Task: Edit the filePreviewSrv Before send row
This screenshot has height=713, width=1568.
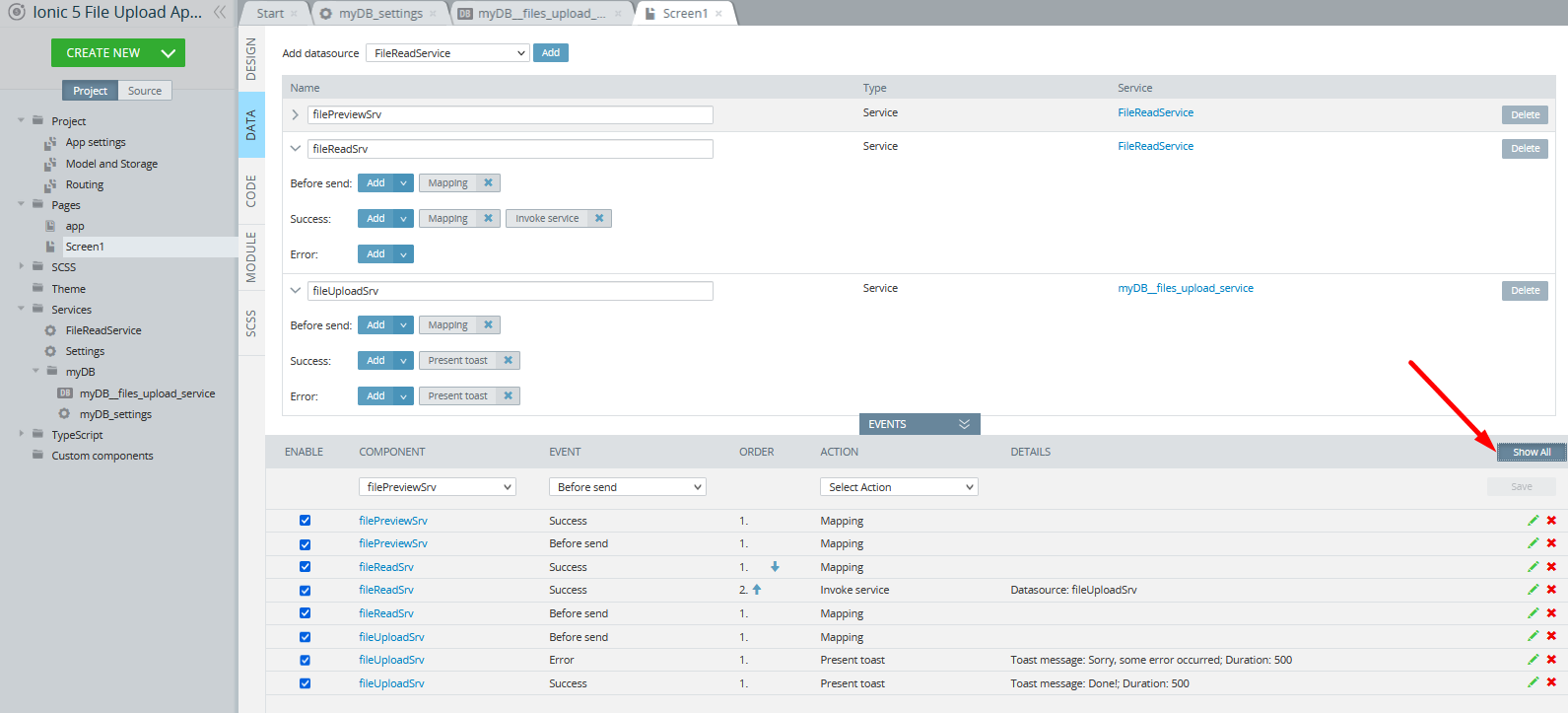Action: click(1534, 542)
